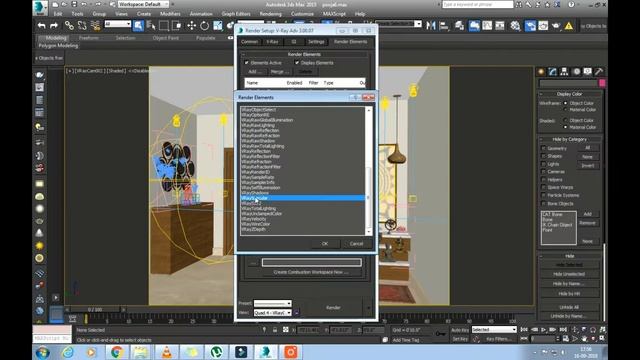Click the Mirror tool icon
This screenshot has height=360, width=640.
coord(431,26)
